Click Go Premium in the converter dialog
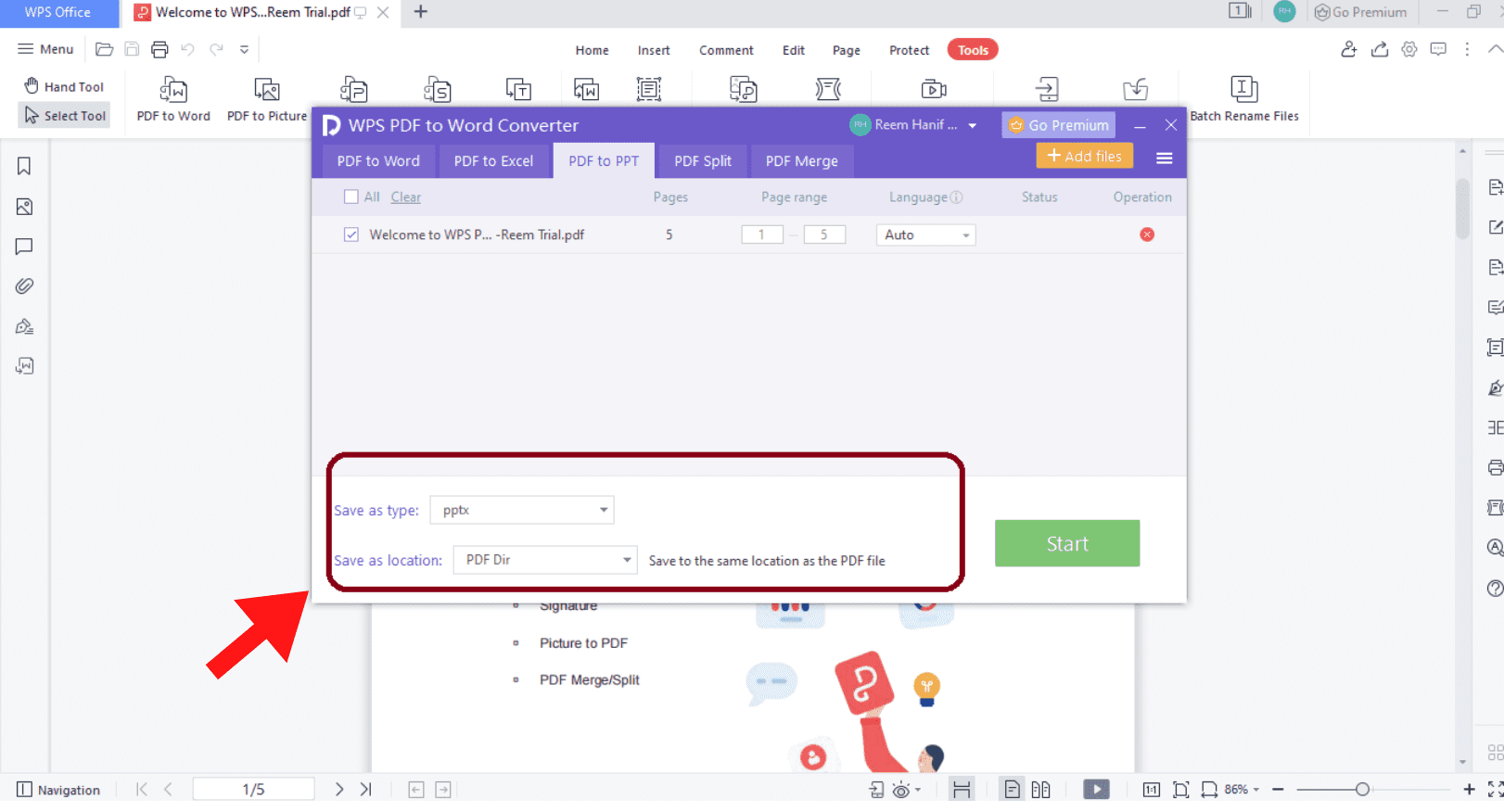Image resolution: width=1504 pixels, height=812 pixels. coord(1058,125)
